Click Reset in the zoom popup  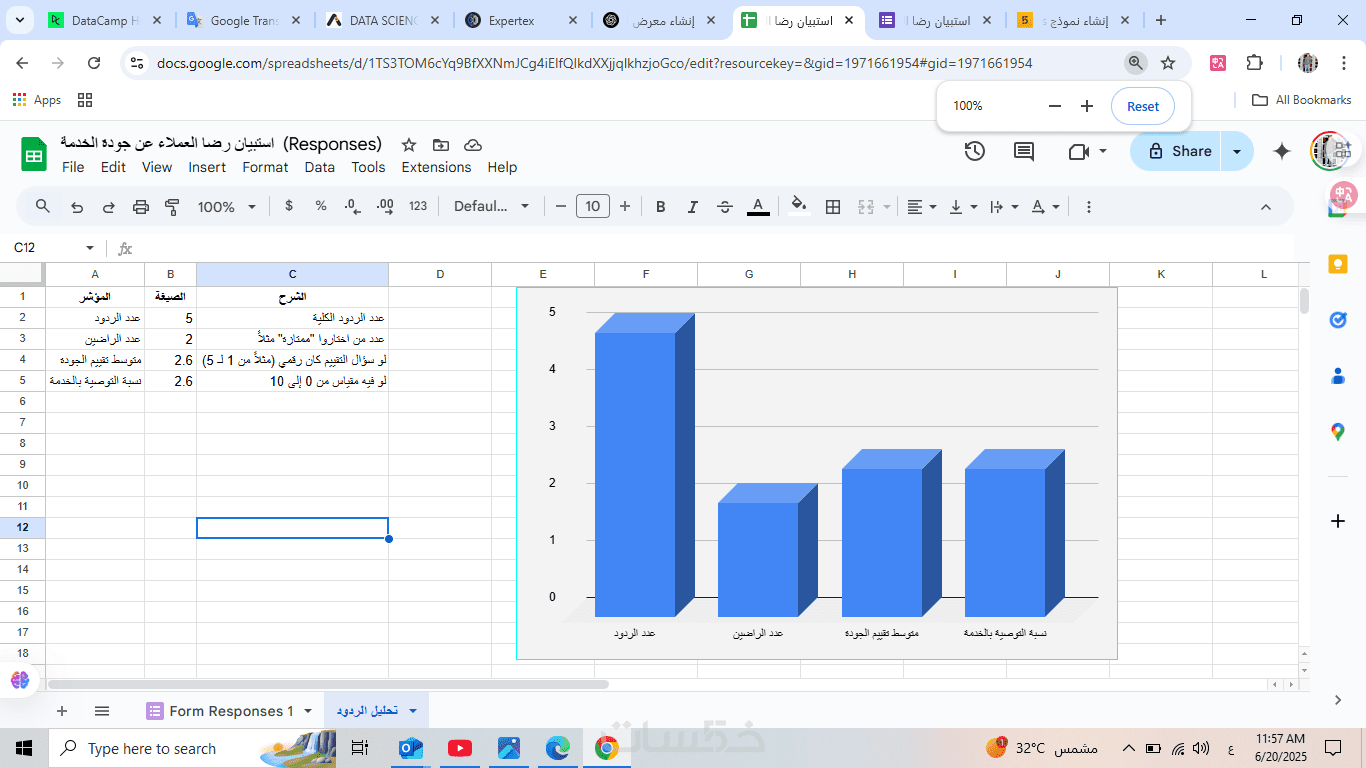(1143, 106)
